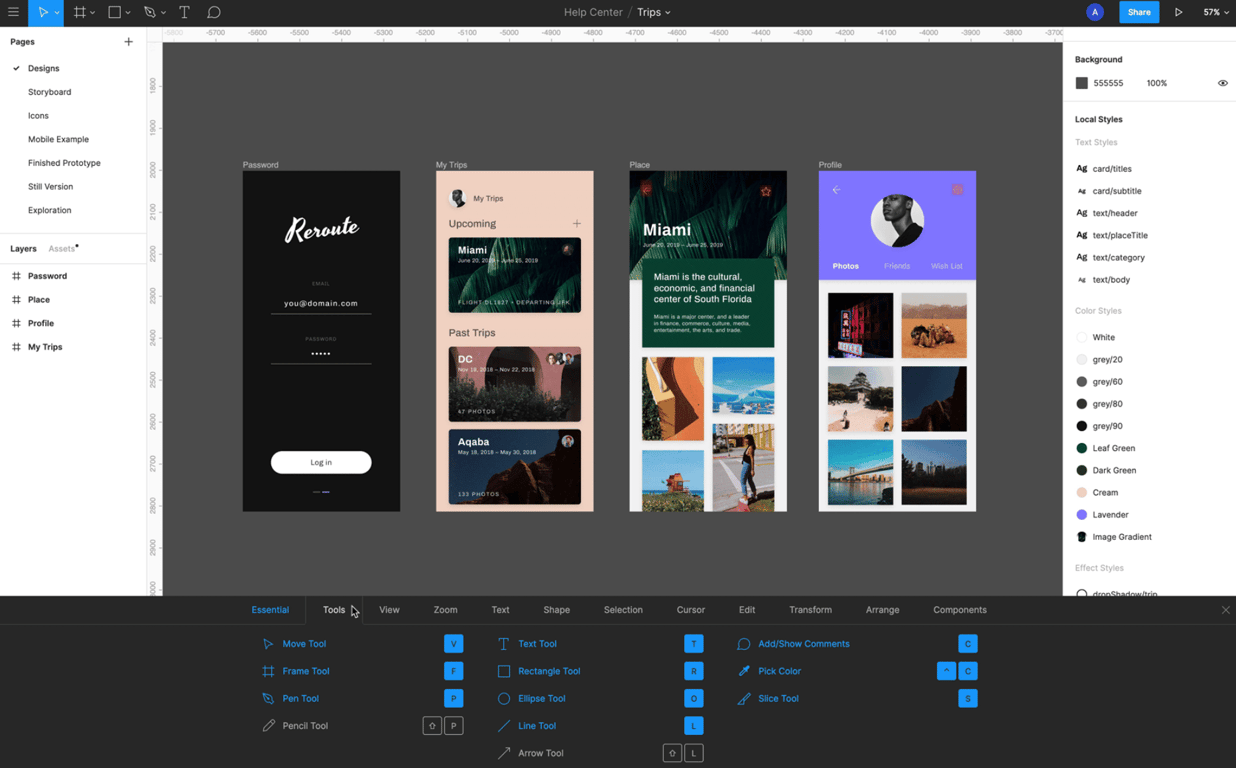Click the Arrow Tool shortcut icon
The height and width of the screenshot is (768, 1236).
click(504, 753)
